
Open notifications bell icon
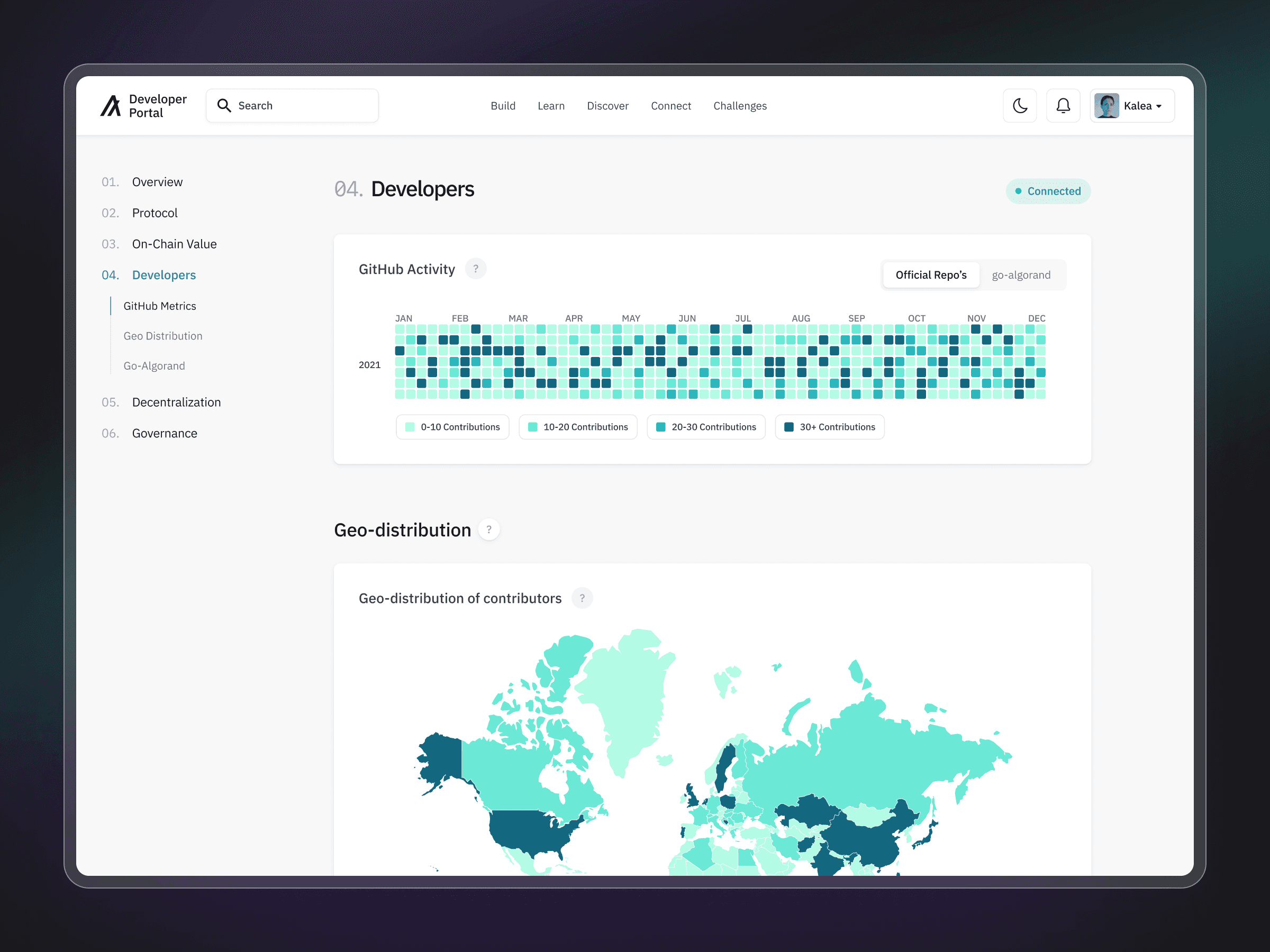1063,106
